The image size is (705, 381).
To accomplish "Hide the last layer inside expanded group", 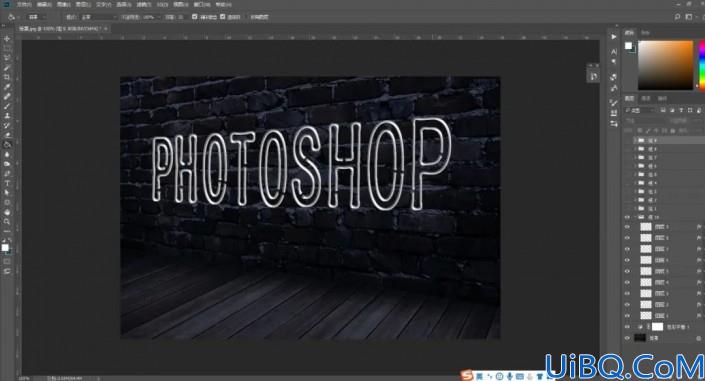I will coord(627,316).
